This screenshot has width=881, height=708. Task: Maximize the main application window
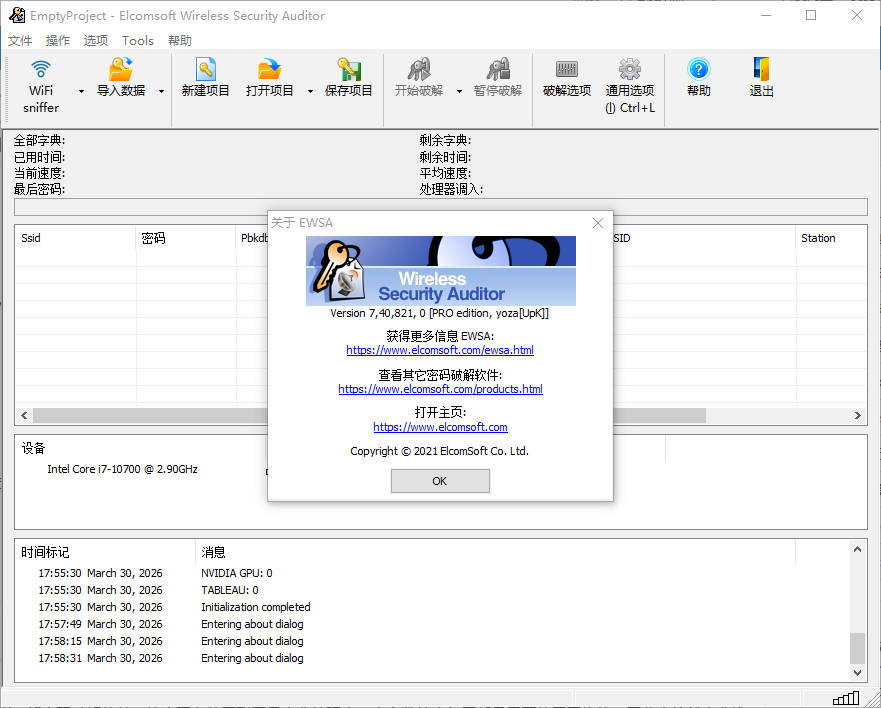pos(811,15)
